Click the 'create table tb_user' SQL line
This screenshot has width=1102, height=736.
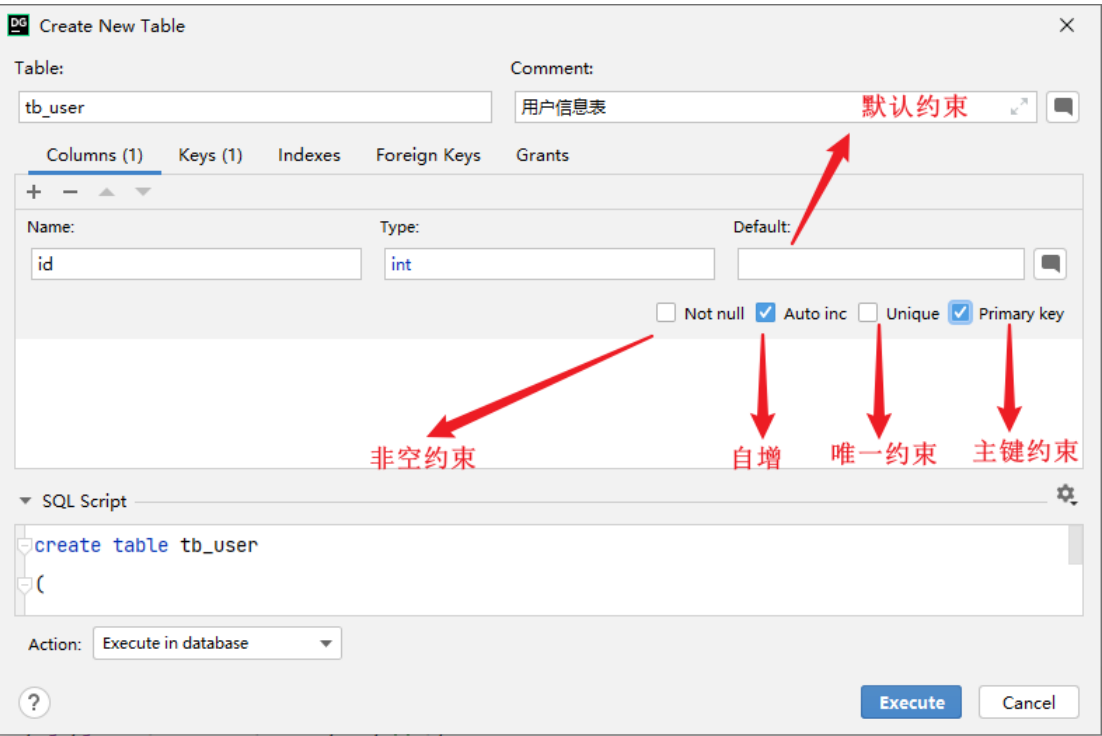(x=146, y=545)
